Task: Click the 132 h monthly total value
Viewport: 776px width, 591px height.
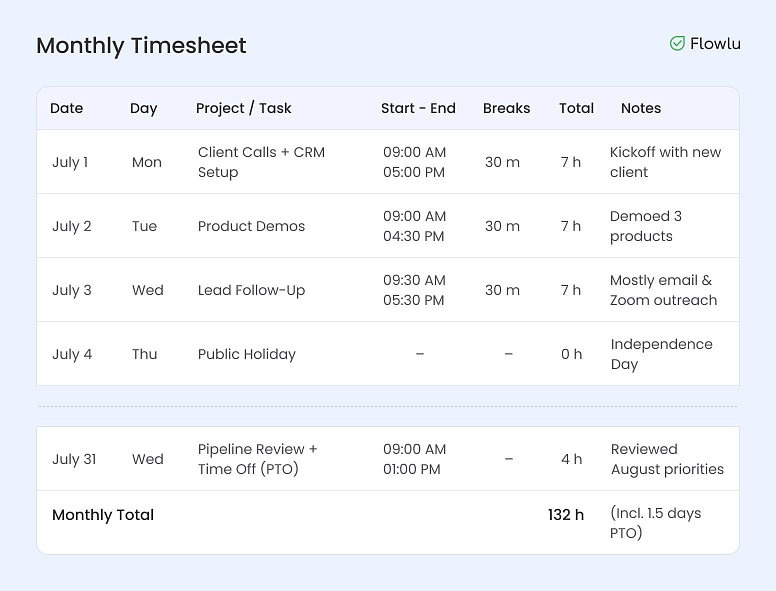Action: pyautogui.click(x=566, y=515)
